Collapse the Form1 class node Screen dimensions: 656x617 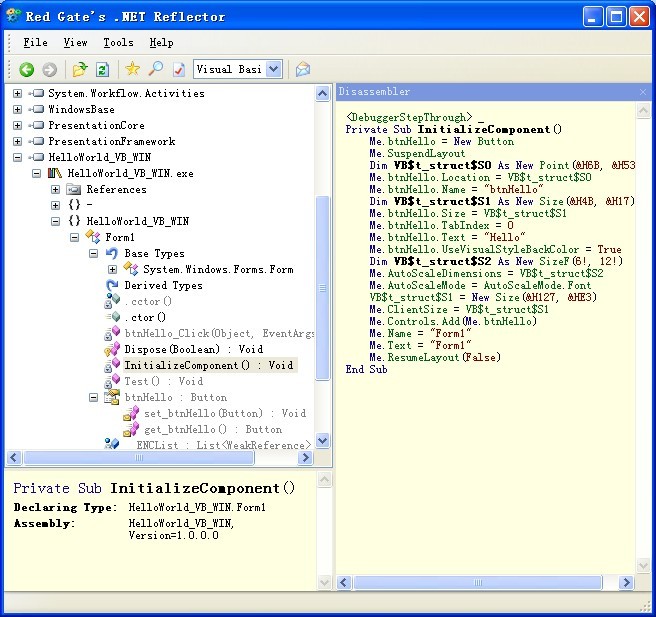coord(74,237)
